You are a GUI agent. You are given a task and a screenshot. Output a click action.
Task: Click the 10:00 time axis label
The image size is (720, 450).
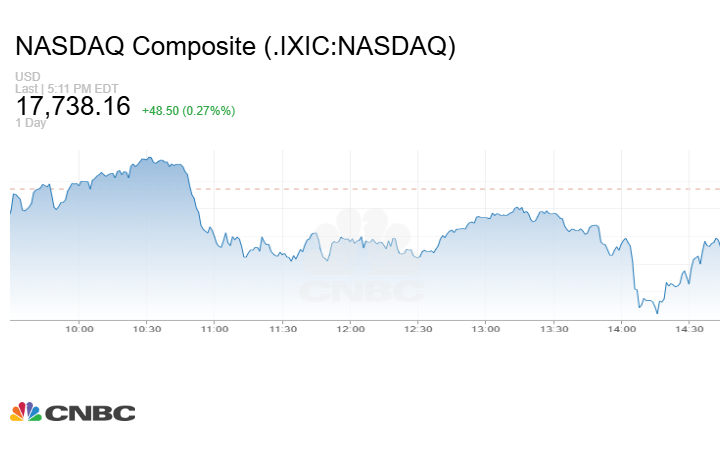(x=79, y=329)
